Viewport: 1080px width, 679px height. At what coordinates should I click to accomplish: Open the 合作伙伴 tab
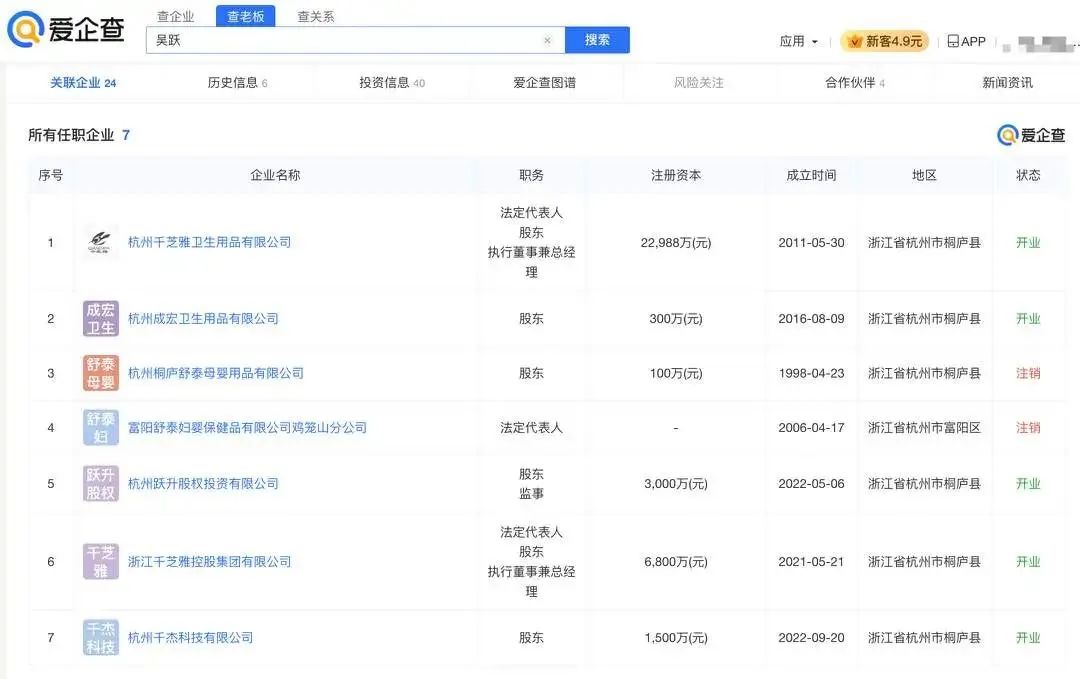click(x=854, y=83)
